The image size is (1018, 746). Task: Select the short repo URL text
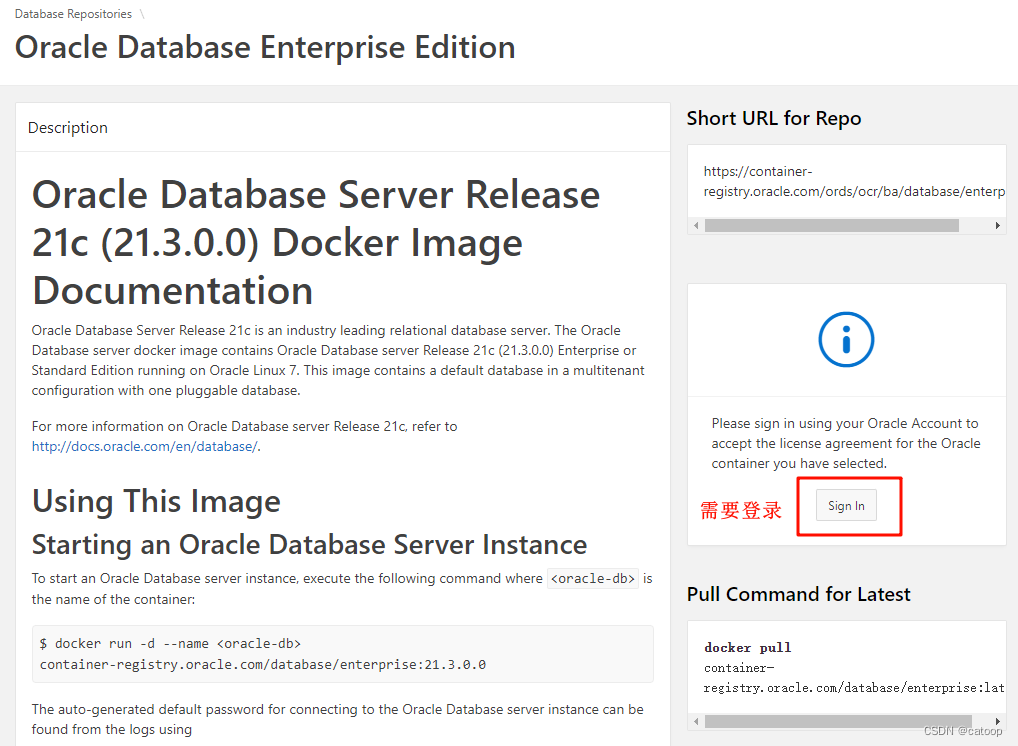click(846, 181)
